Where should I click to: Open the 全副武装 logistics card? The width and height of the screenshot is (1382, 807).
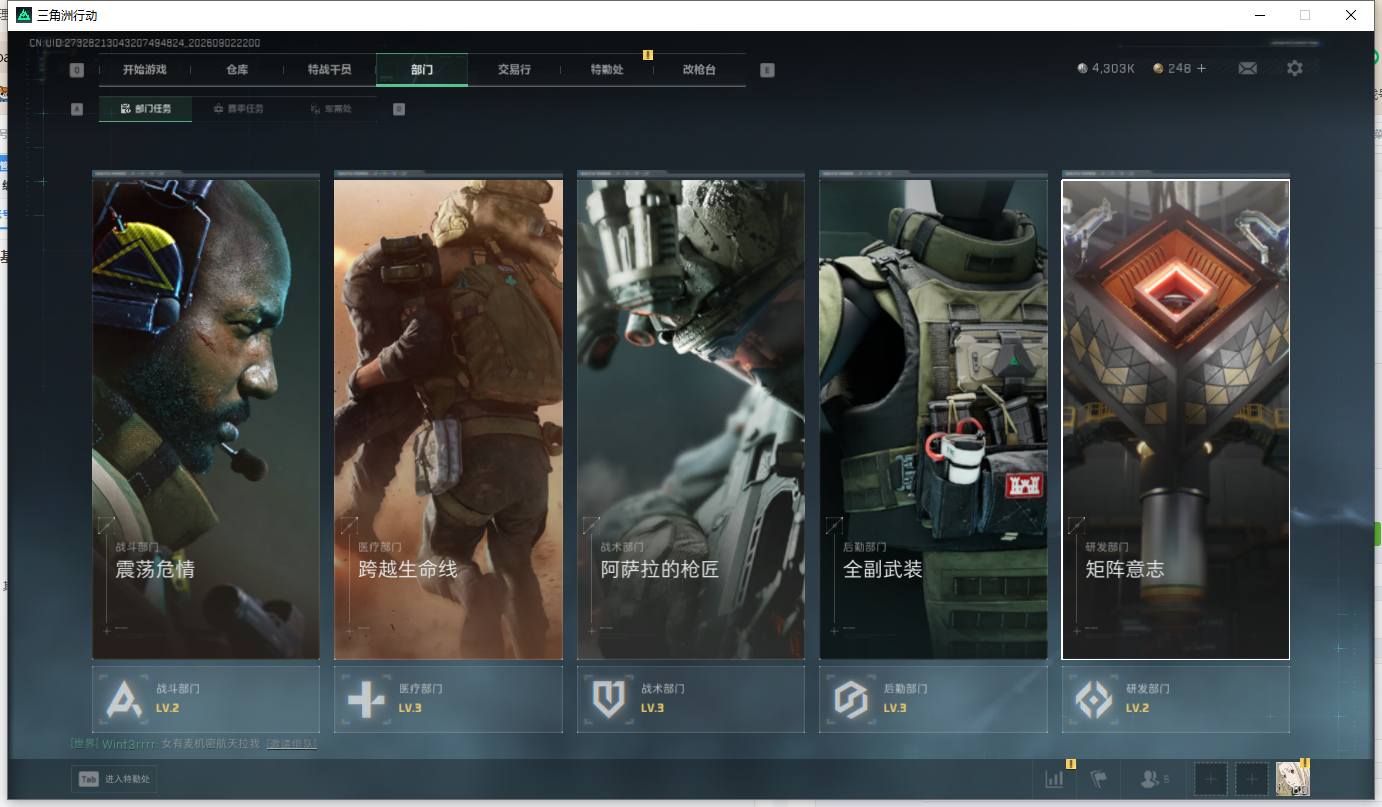point(933,419)
